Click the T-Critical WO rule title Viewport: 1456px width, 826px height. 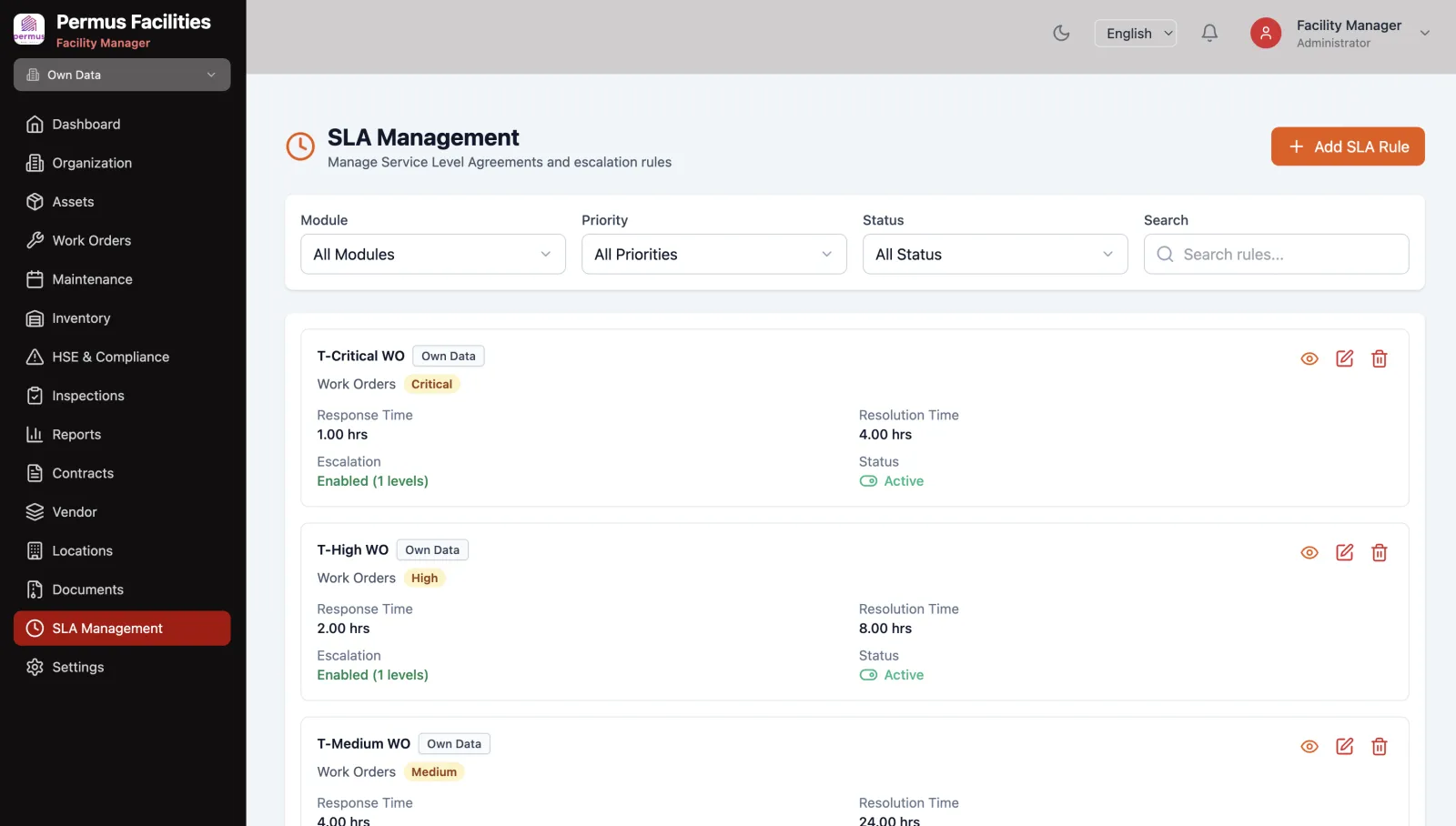point(360,356)
